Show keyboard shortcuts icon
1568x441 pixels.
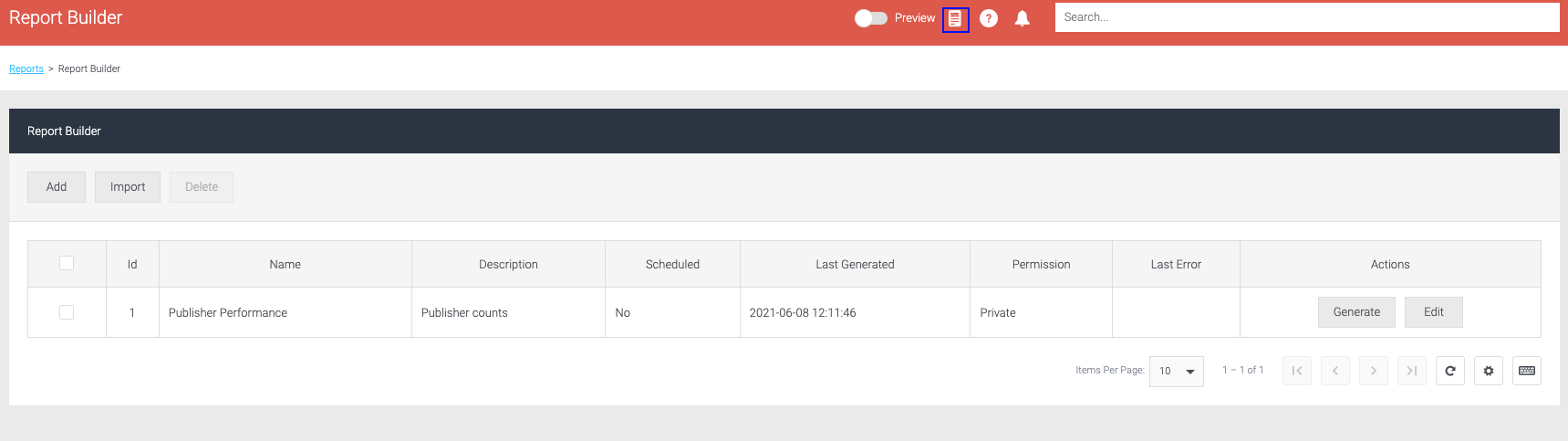click(x=1527, y=371)
